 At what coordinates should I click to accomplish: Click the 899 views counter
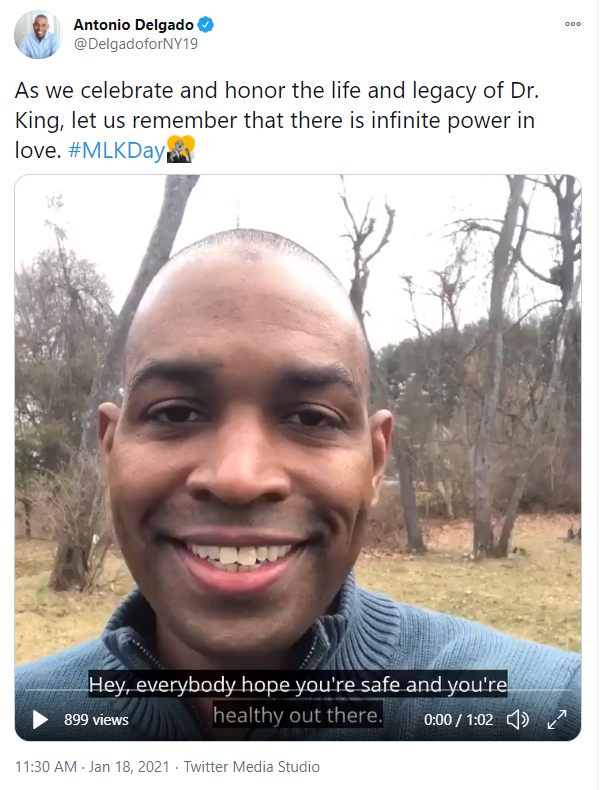click(x=96, y=720)
